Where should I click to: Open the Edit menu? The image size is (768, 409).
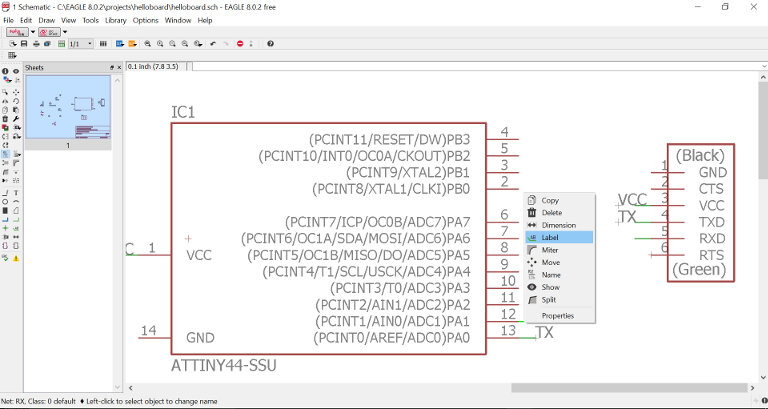[26, 20]
